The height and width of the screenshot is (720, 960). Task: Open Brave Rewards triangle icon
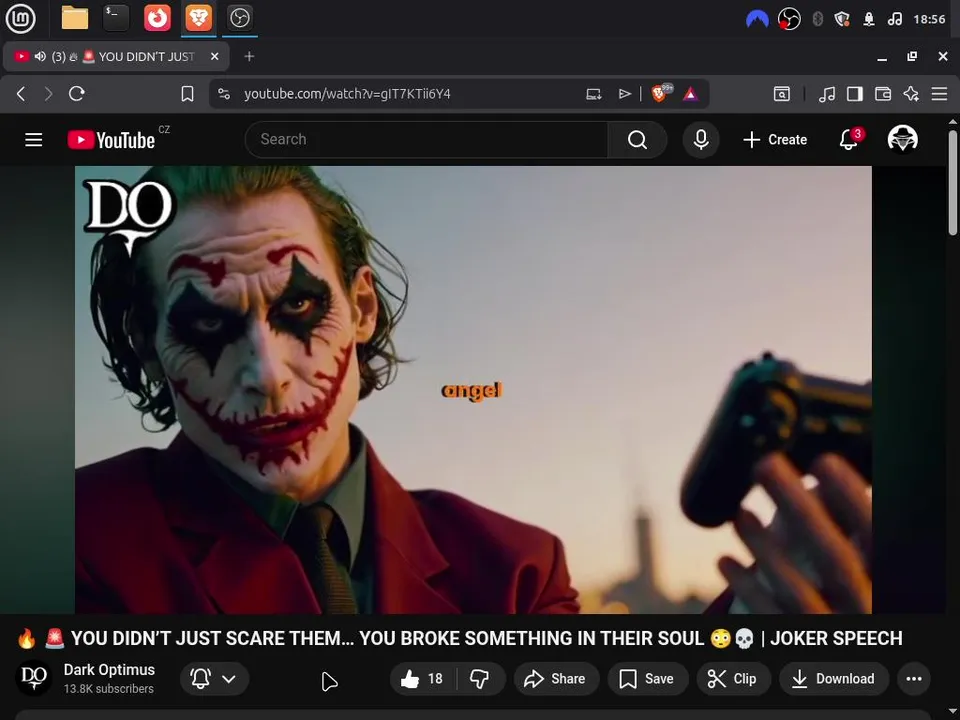click(x=690, y=94)
